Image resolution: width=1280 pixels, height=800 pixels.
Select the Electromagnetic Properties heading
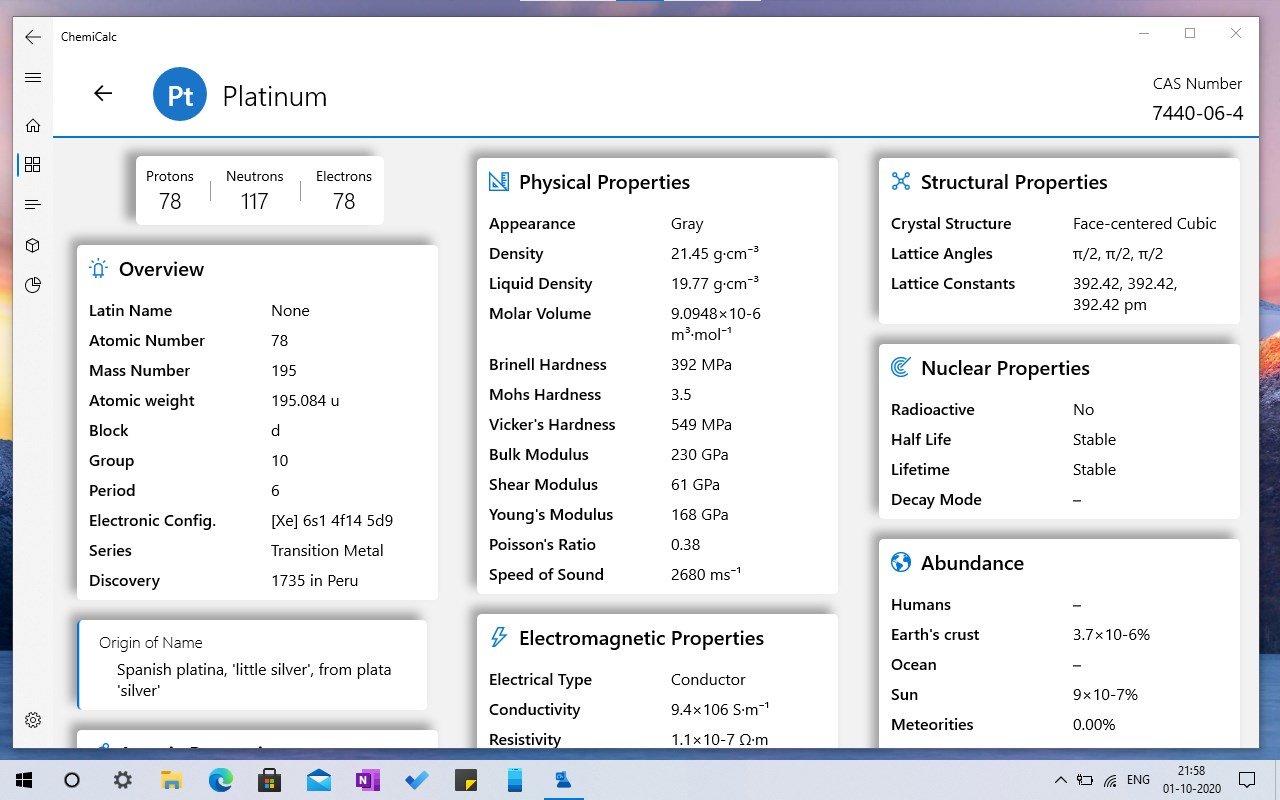point(642,638)
